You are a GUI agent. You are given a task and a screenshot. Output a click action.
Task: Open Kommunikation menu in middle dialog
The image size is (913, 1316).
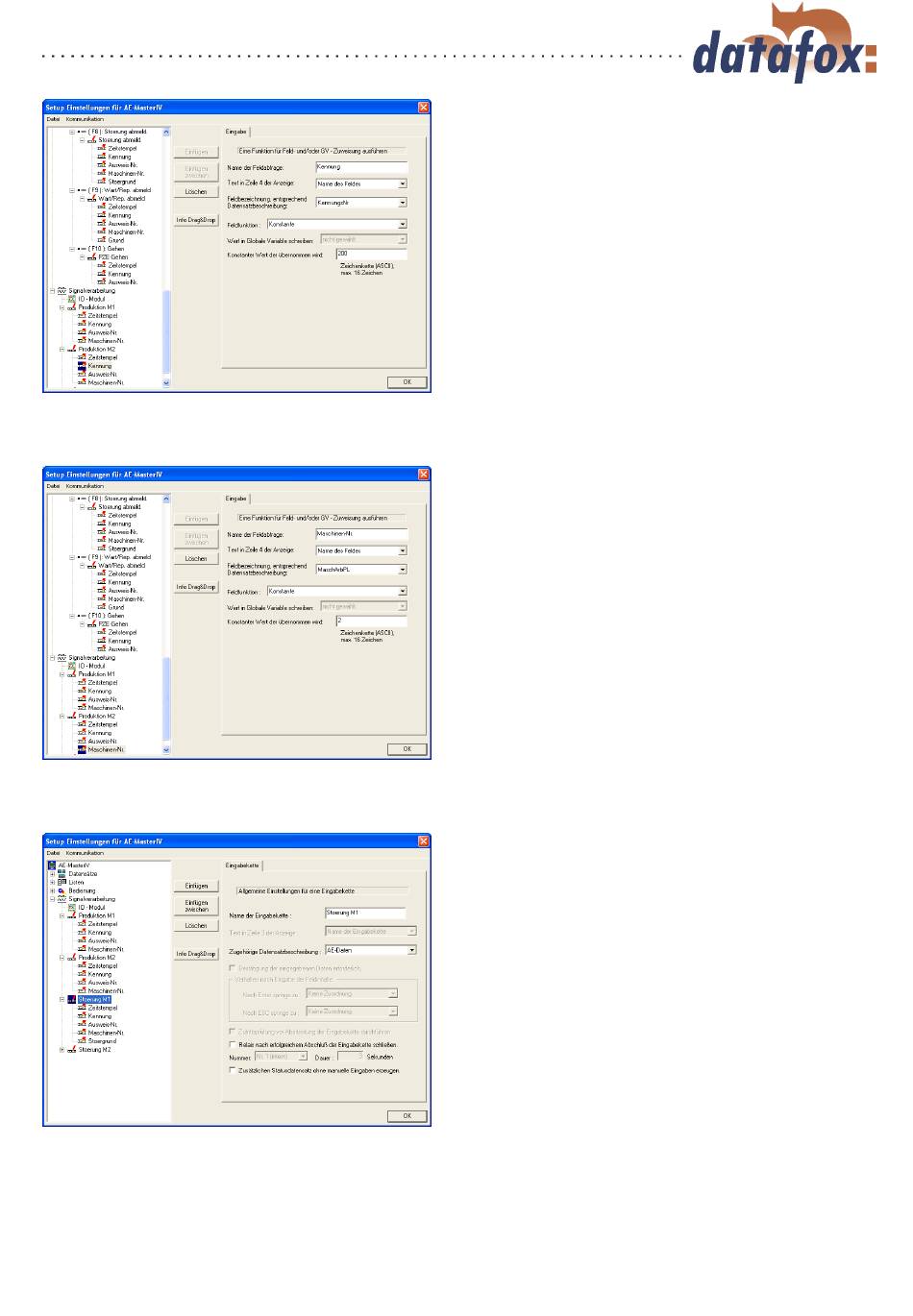(x=85, y=486)
